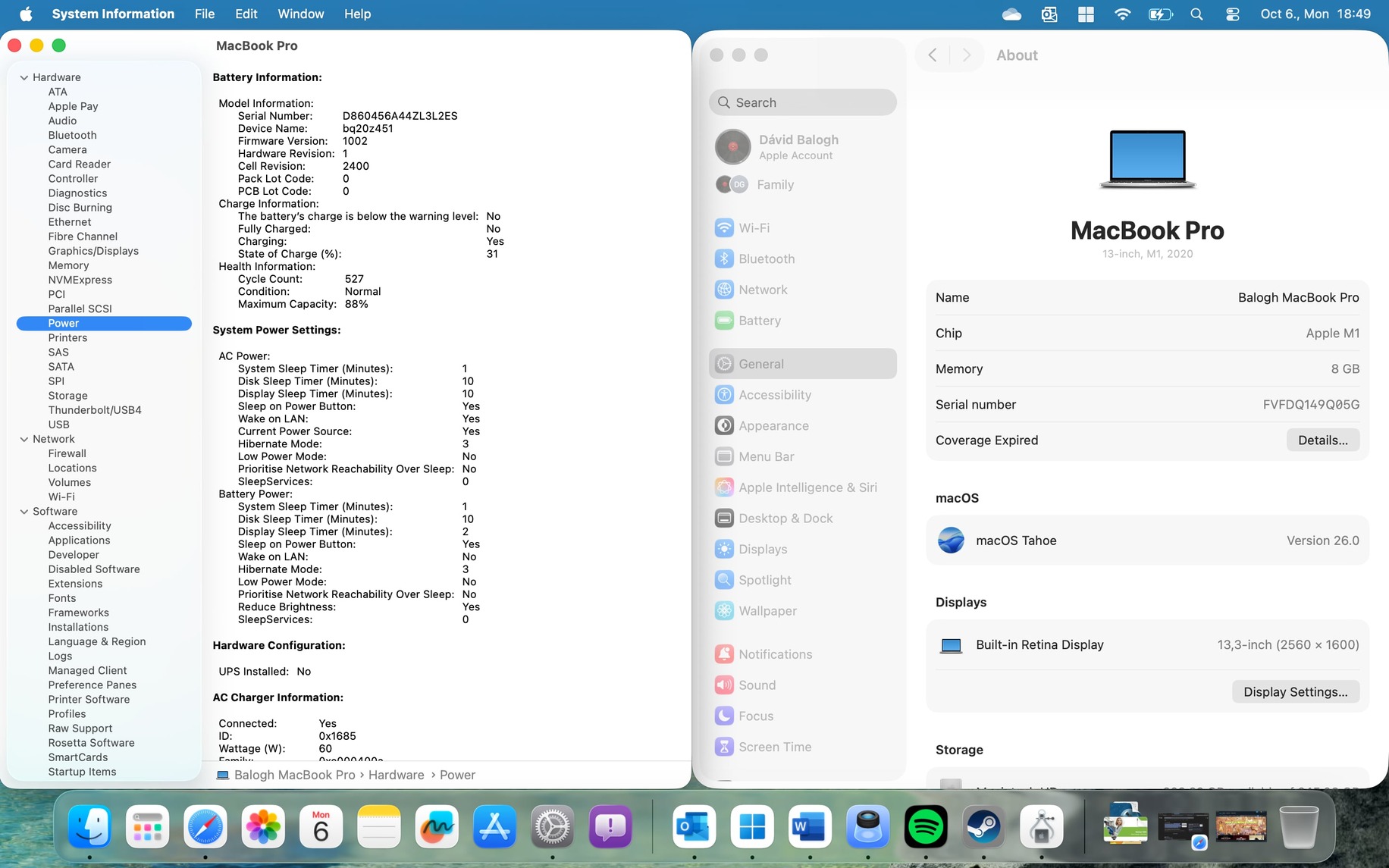This screenshot has height=868, width=1389.
Task: Open Control Centre in the menu bar
Action: pos(1232,14)
